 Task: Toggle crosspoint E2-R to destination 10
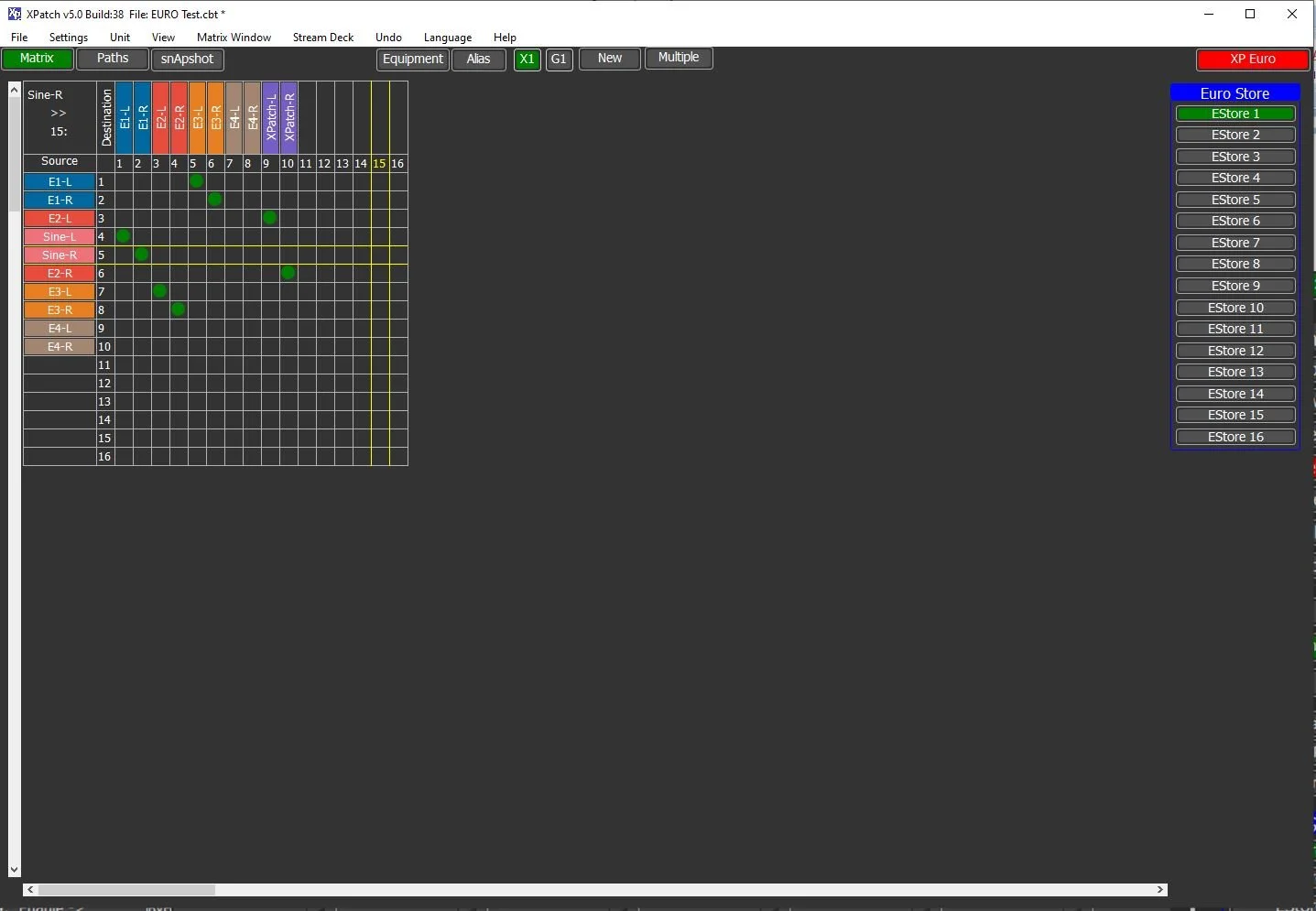[288, 273]
